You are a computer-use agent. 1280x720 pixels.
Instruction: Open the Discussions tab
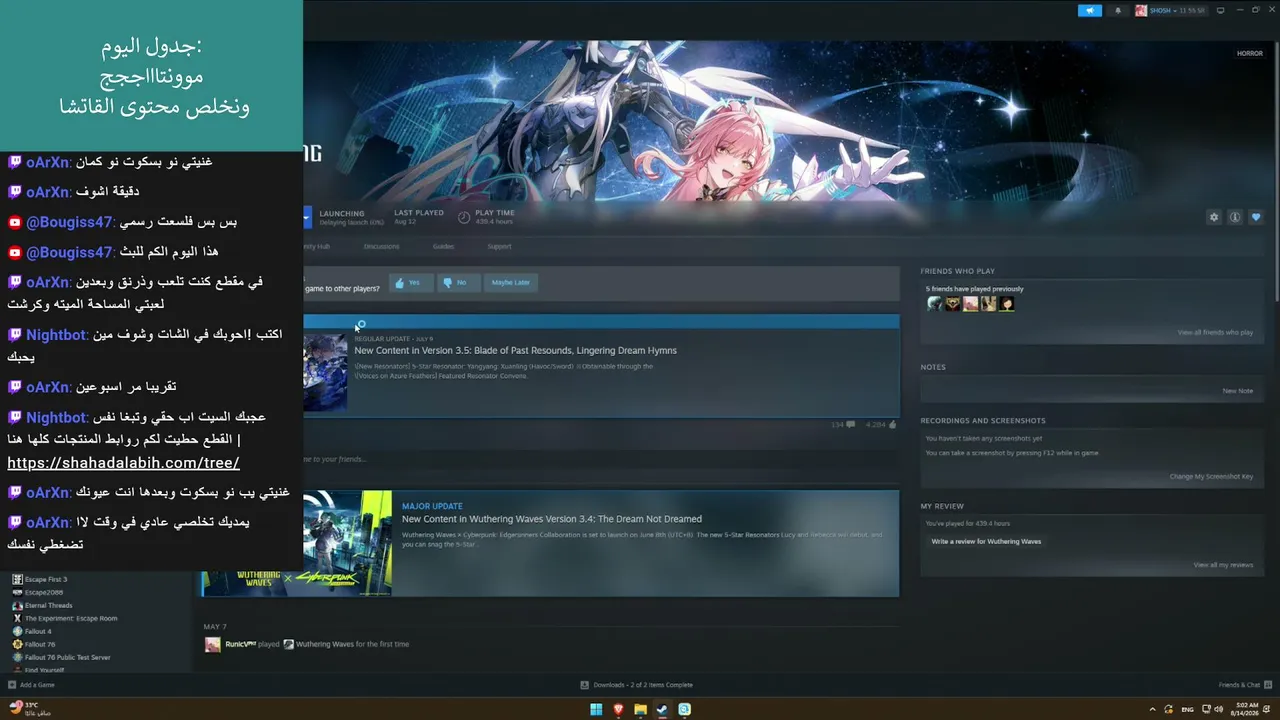coord(381,246)
